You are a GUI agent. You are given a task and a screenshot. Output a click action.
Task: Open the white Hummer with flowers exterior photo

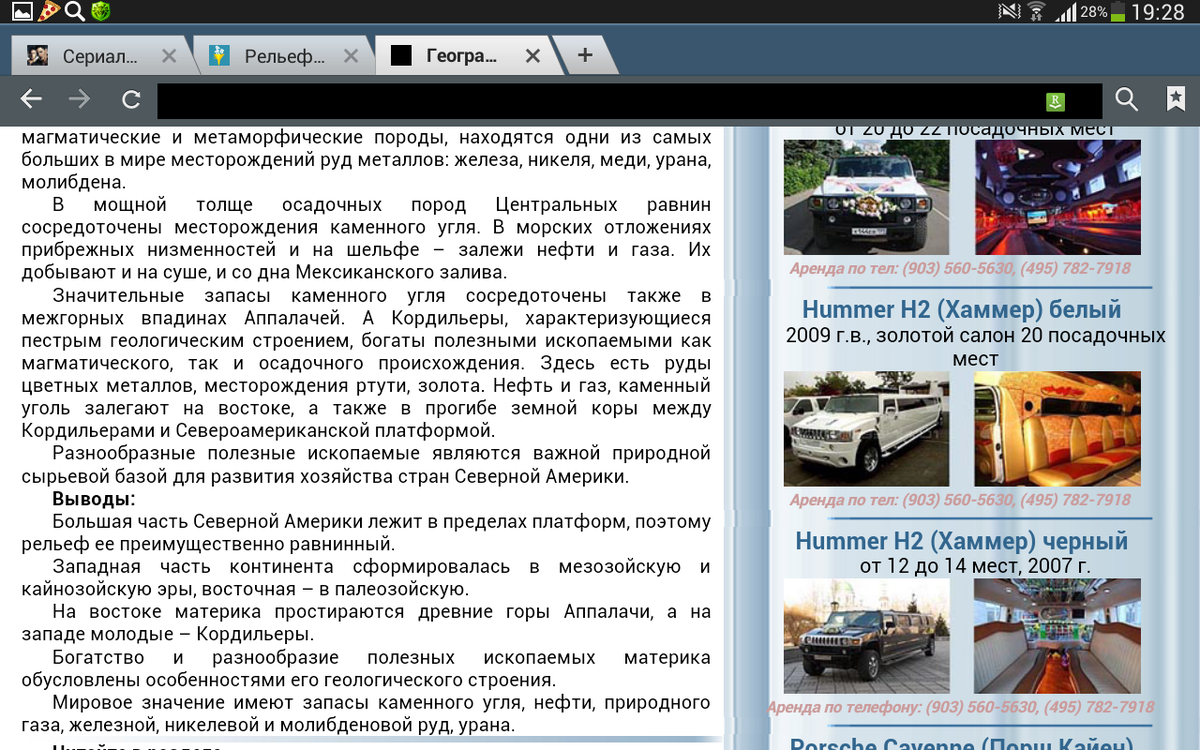(866, 197)
